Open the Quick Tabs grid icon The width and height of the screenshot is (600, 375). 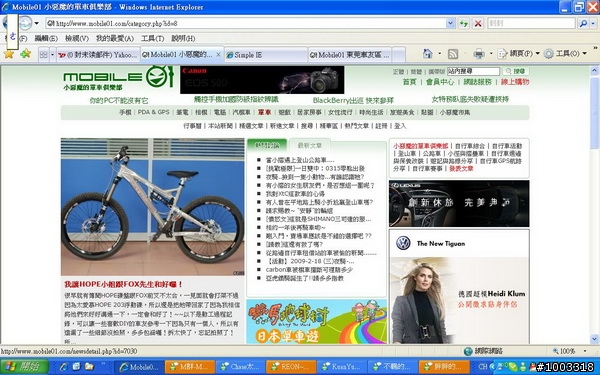44,55
